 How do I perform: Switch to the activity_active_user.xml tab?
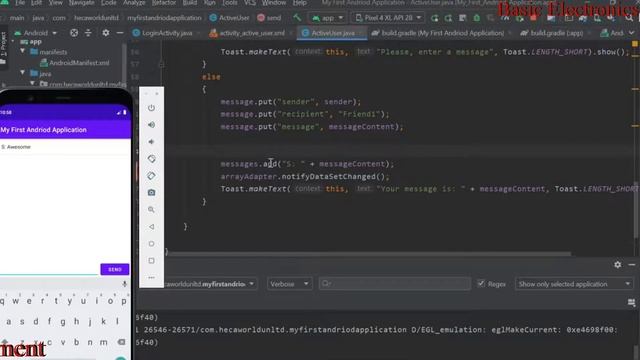pyautogui.click(x=252, y=33)
